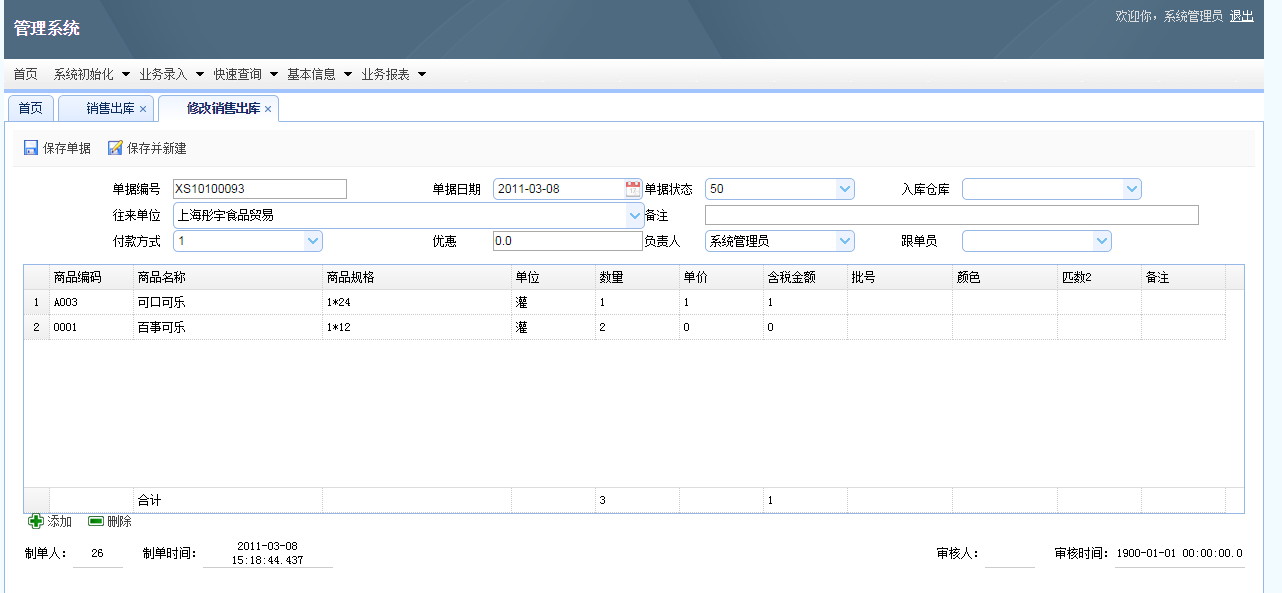Image resolution: width=1282 pixels, height=593 pixels.
Task: Click the 保存并新建 button
Action: (x=147, y=148)
